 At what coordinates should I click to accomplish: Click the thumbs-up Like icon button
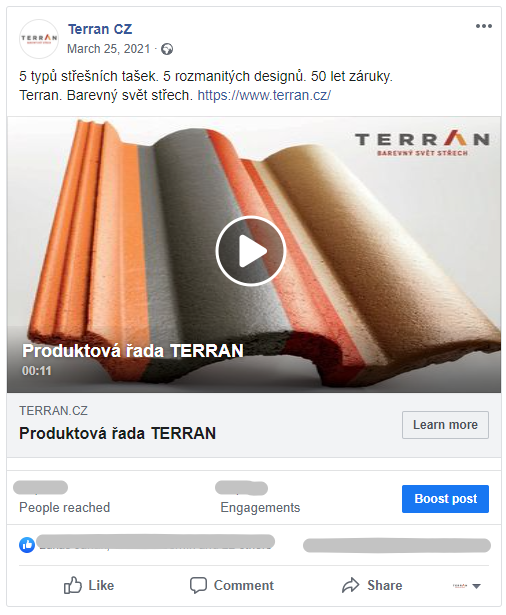tap(73, 586)
